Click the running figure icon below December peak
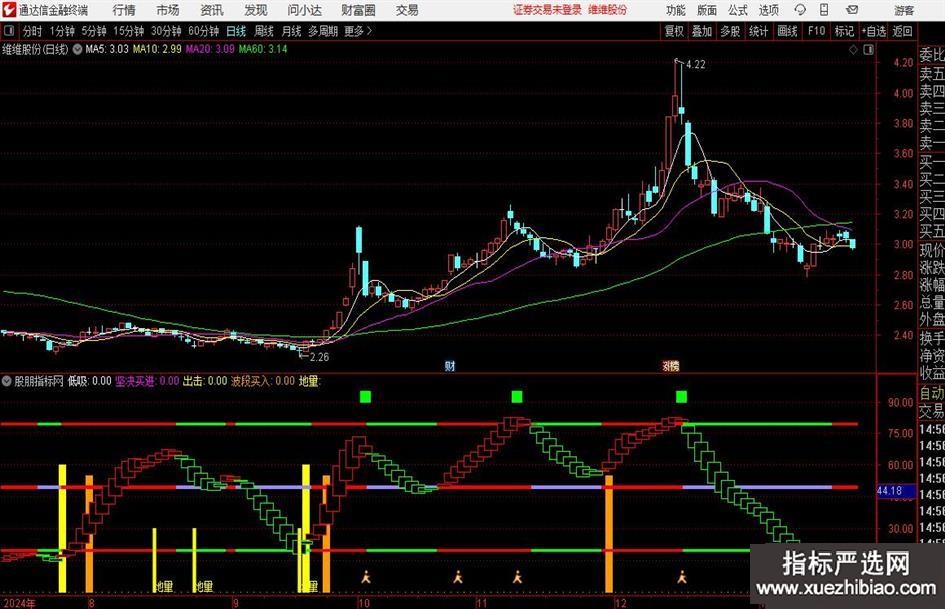 682,578
